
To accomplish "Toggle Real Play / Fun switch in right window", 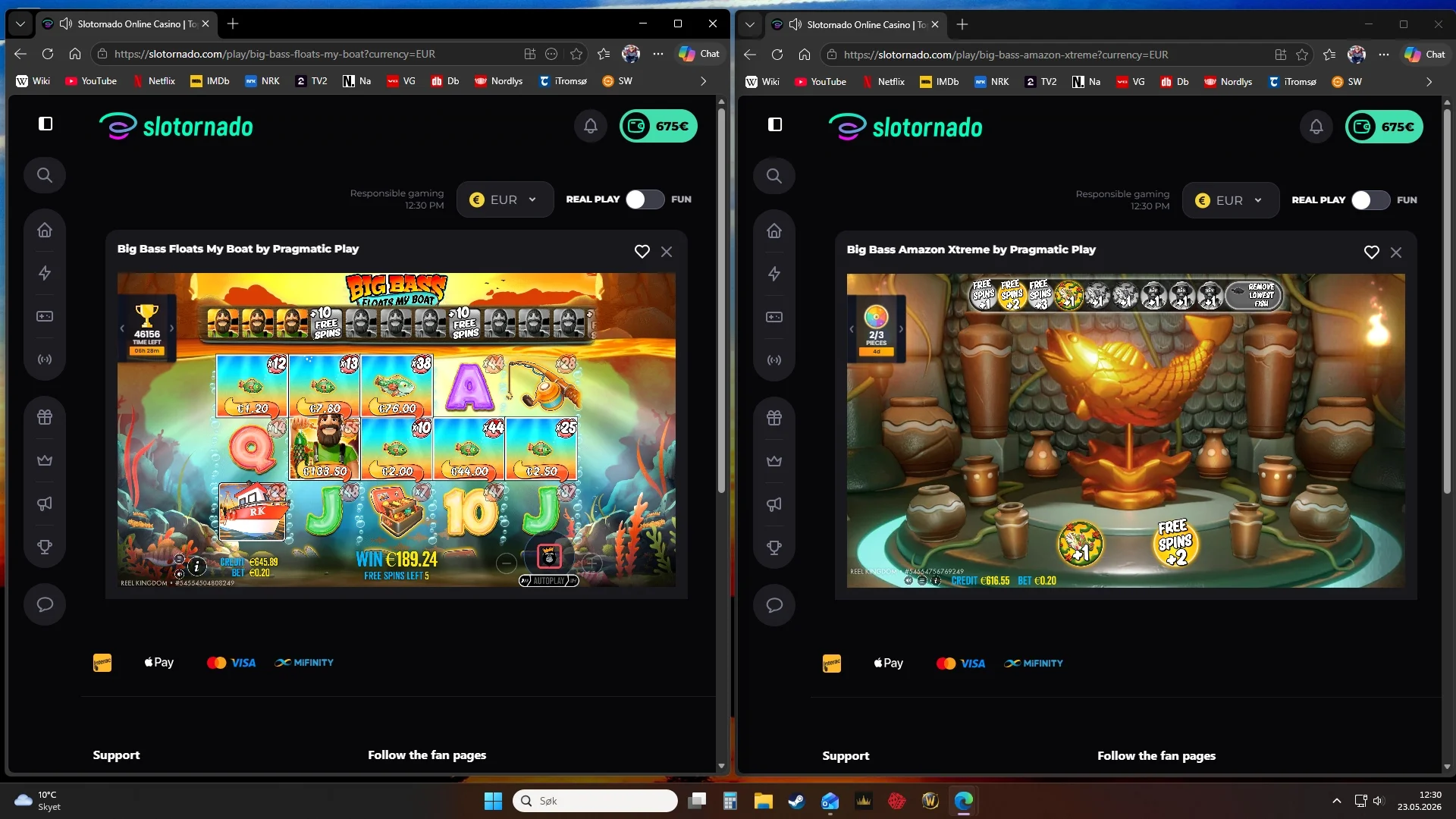I will click(x=1370, y=200).
